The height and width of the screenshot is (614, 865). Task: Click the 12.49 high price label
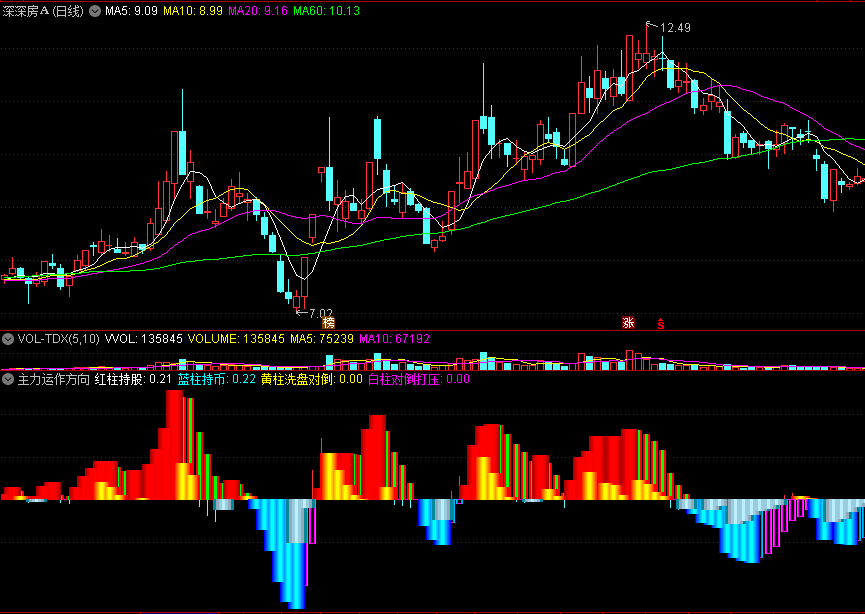(674, 28)
